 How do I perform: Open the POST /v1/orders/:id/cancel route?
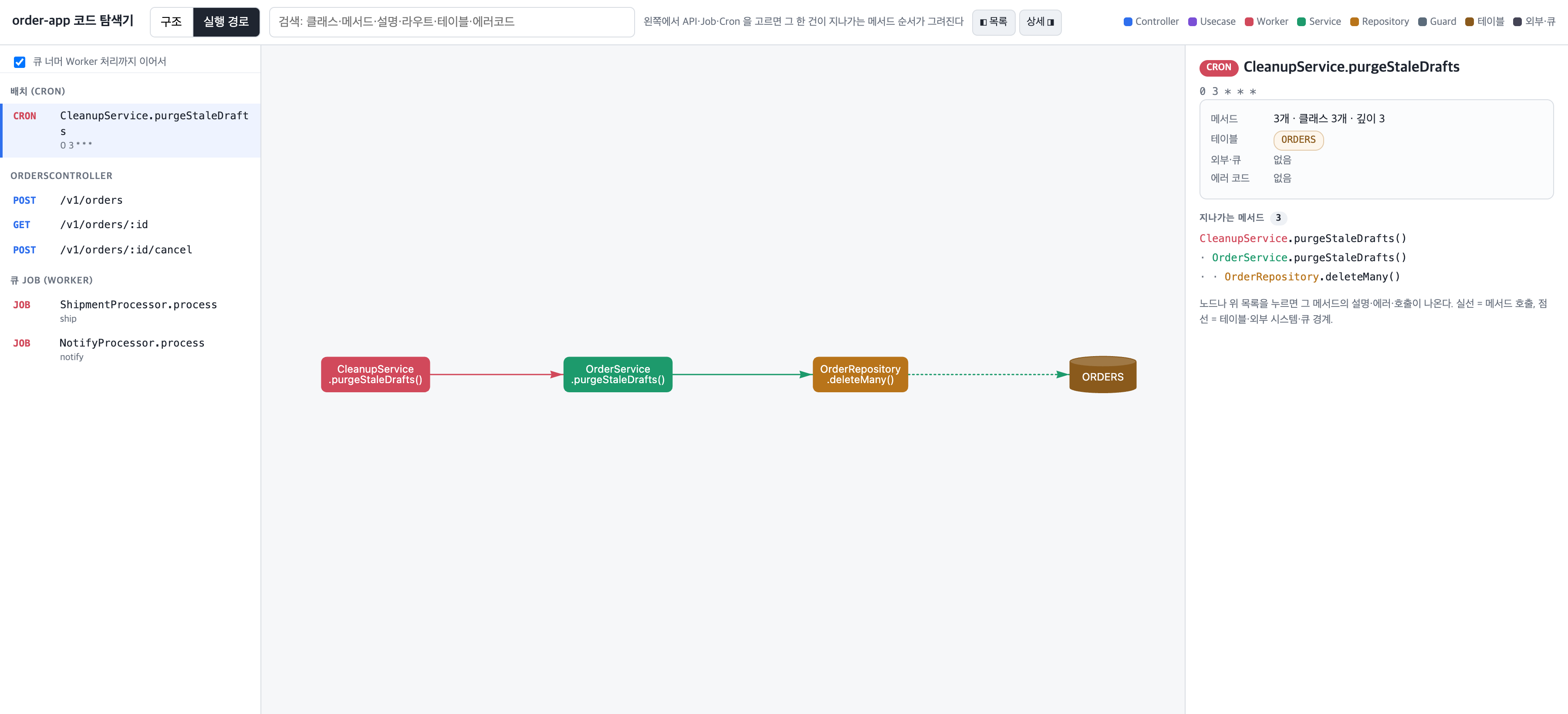point(131,250)
